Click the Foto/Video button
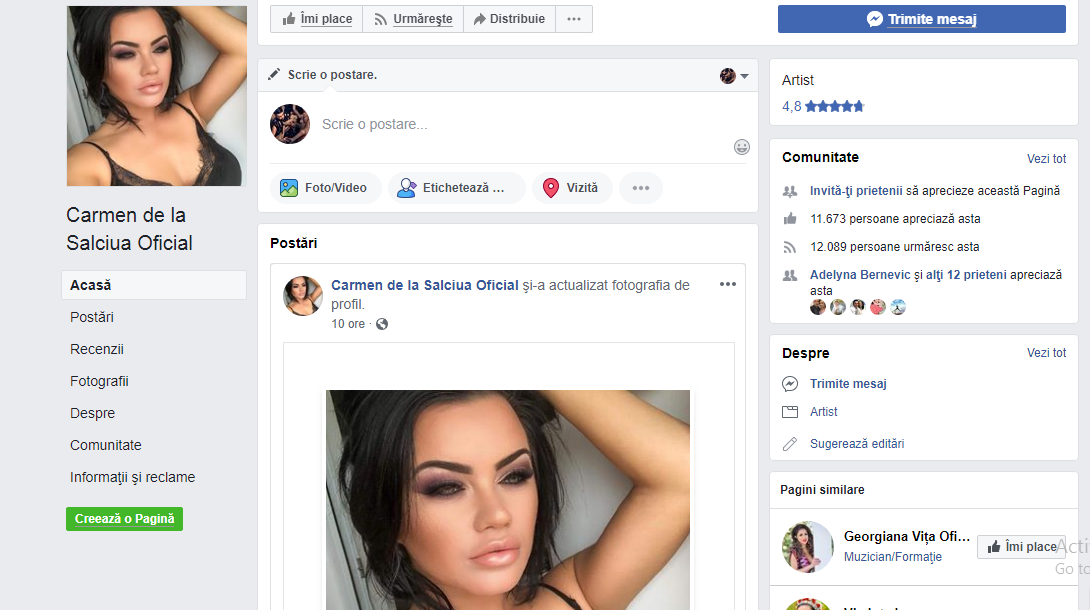 (325, 188)
